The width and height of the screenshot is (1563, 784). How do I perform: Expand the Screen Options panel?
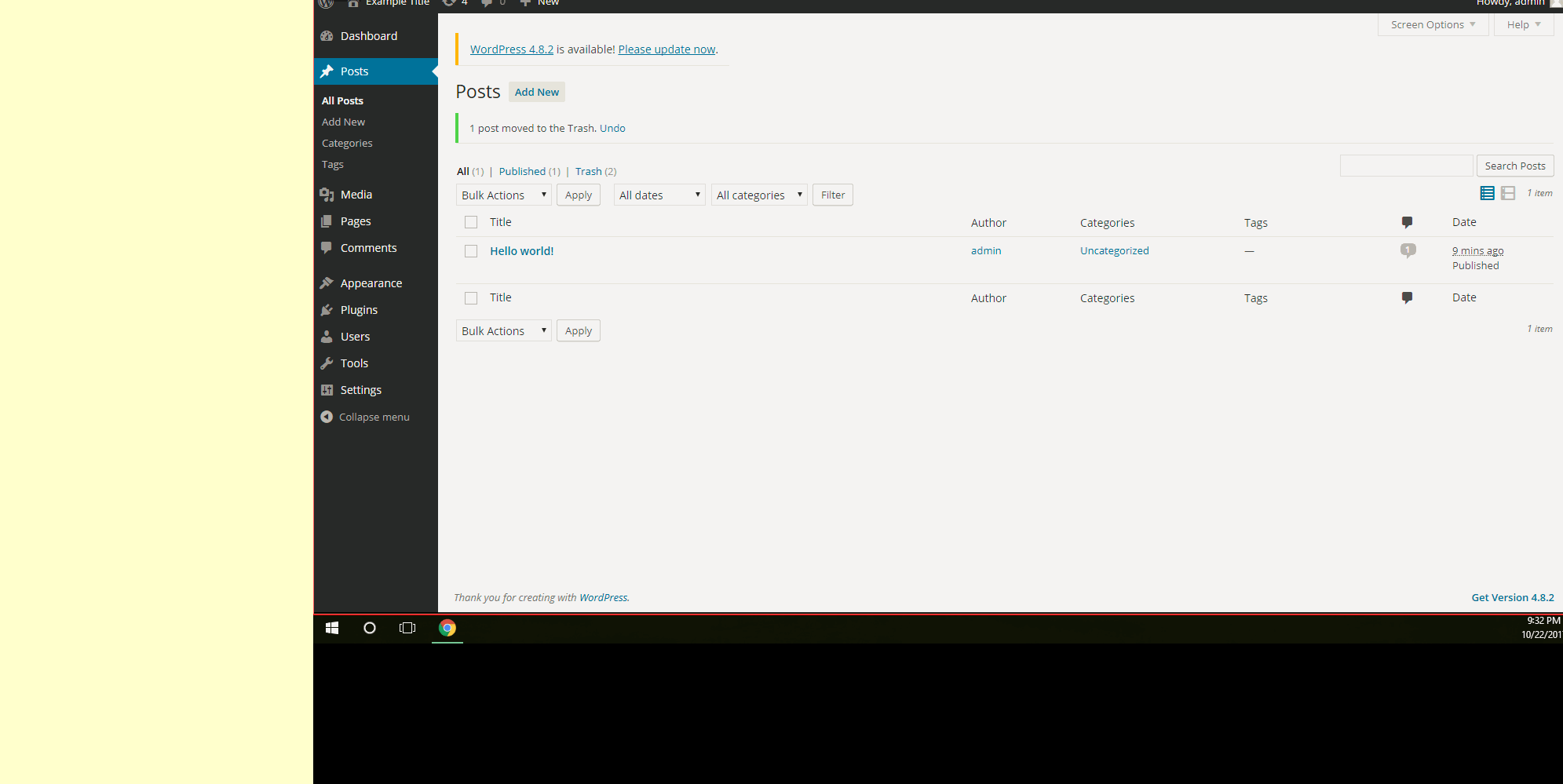(1433, 24)
